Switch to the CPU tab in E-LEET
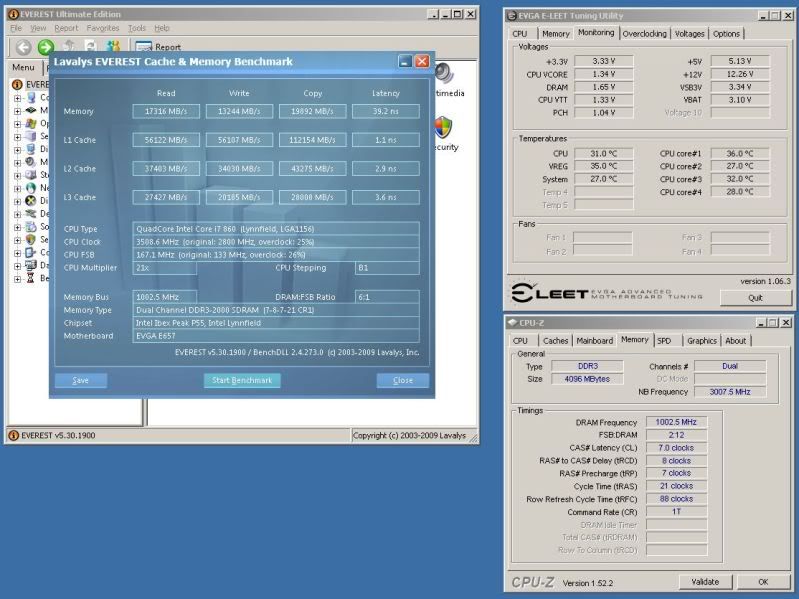Screen dimensions: 799x599 point(519,34)
